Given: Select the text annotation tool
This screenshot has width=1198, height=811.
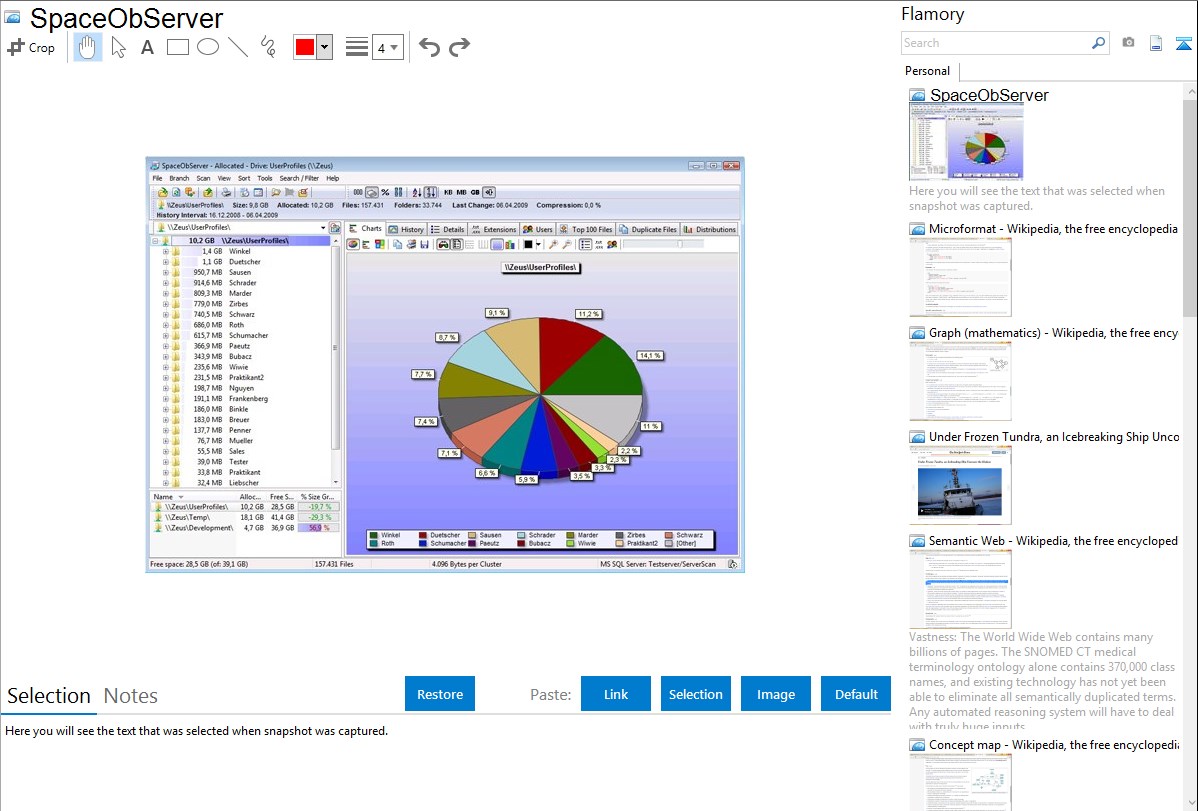Looking at the screenshot, I should coord(147,47).
